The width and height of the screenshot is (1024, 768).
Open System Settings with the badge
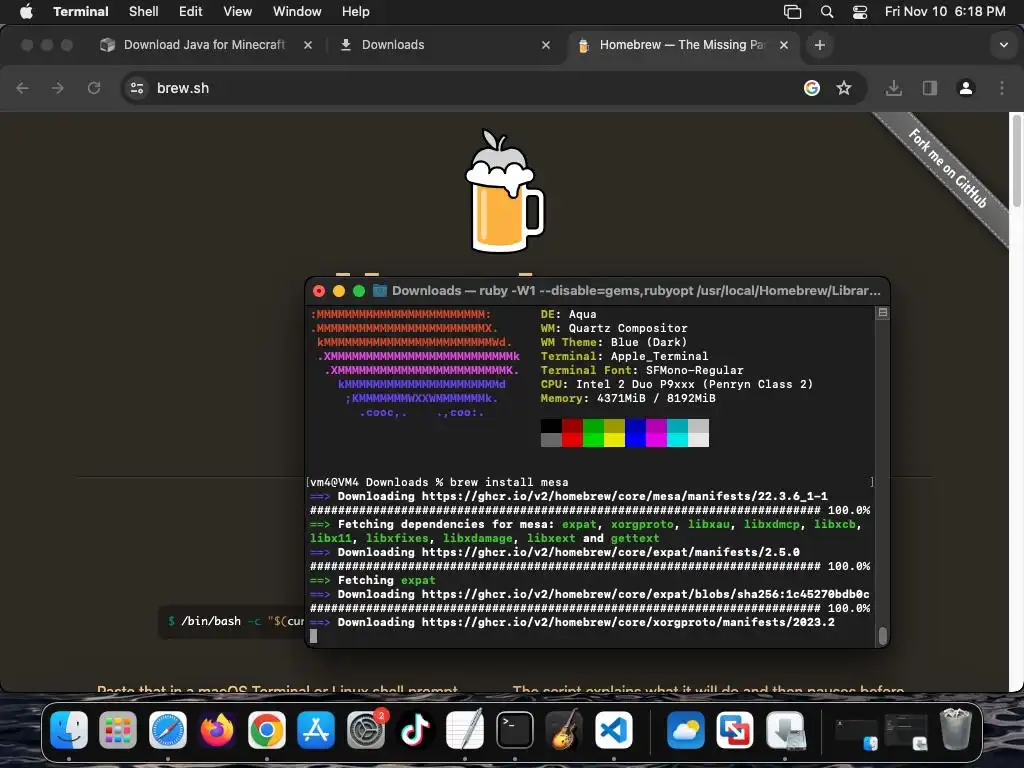point(366,729)
